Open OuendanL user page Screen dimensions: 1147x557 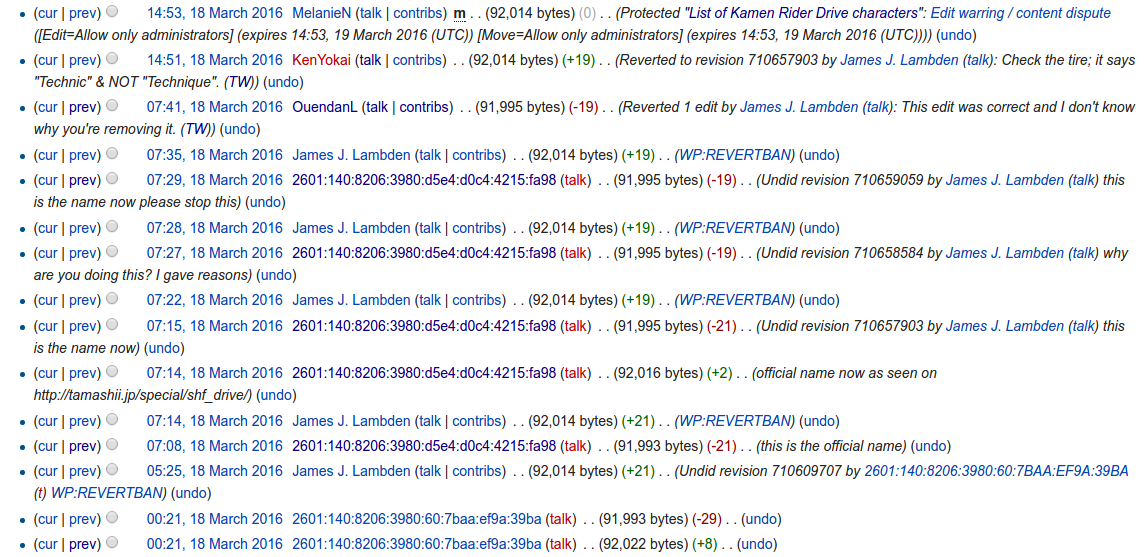(325, 108)
